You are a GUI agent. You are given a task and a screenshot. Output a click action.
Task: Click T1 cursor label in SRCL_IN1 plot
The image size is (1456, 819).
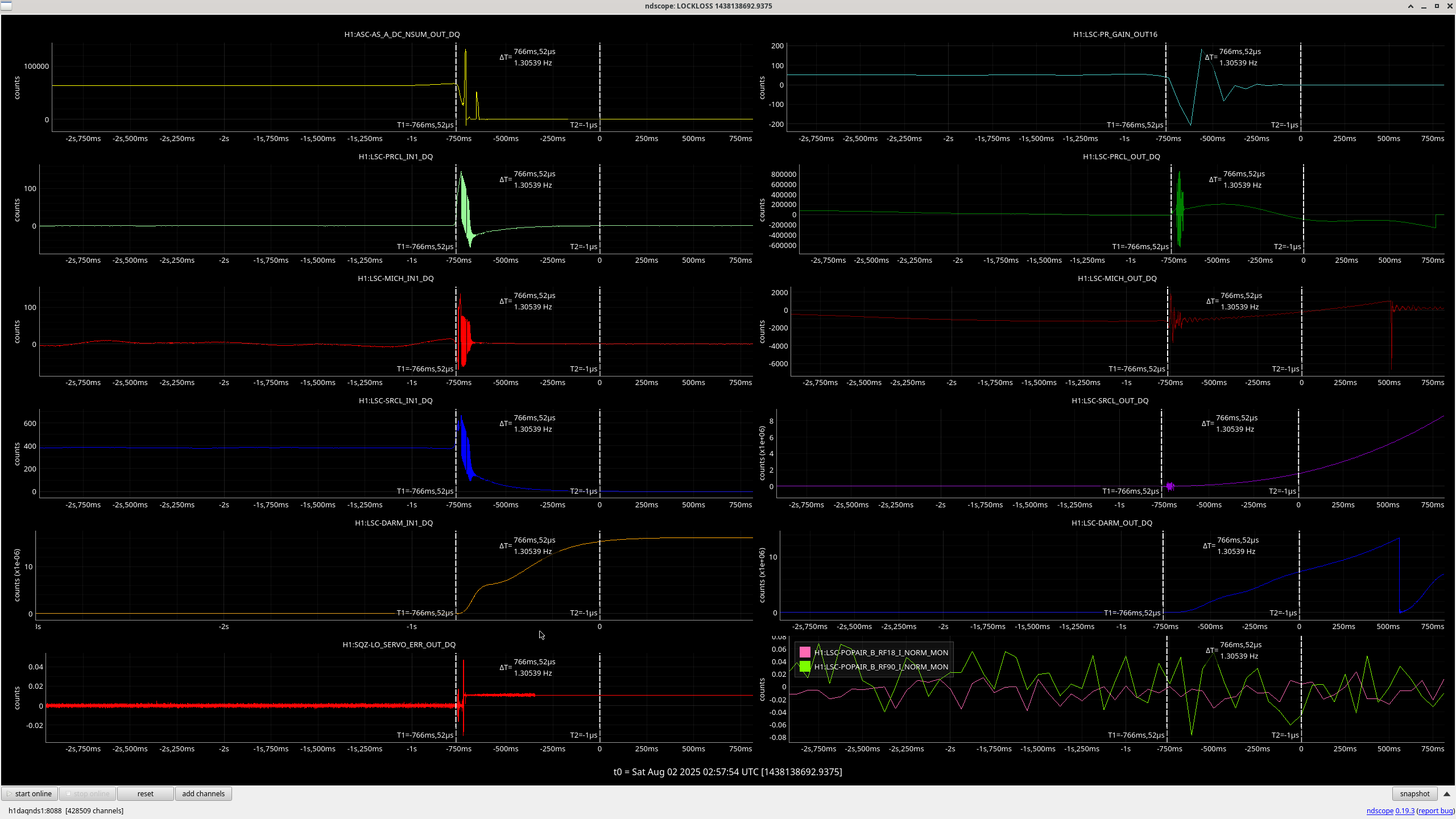tap(425, 491)
